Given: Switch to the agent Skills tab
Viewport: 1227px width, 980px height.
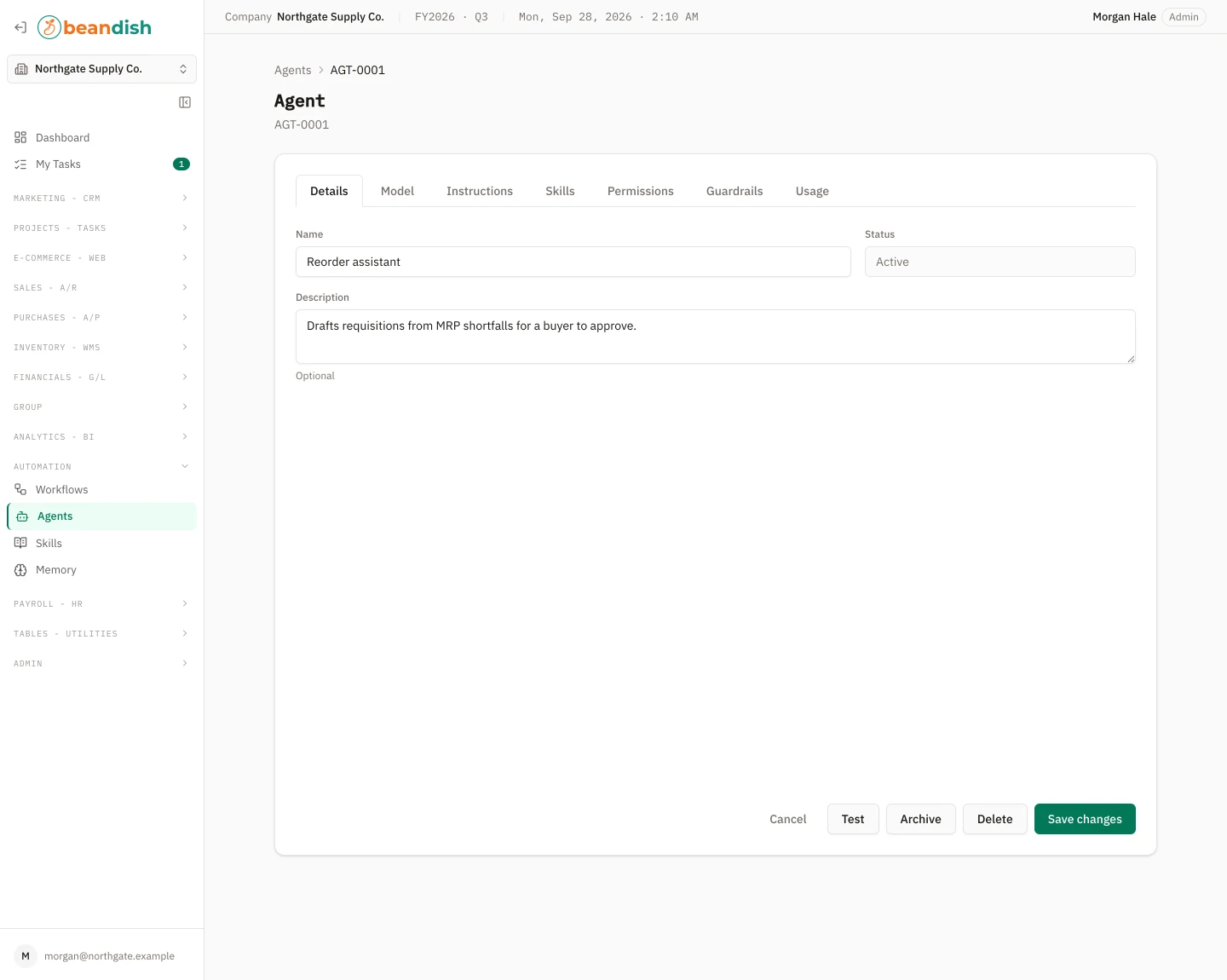Looking at the screenshot, I should [560, 191].
